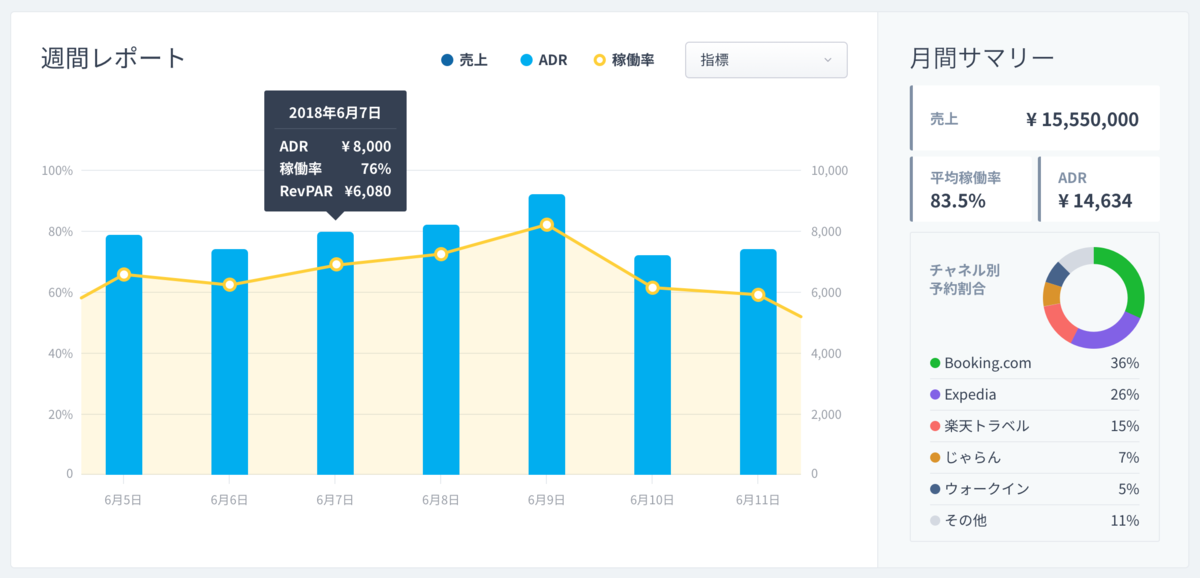
Task: Click the occupancy line point on 6月10日
Action: pos(653,288)
